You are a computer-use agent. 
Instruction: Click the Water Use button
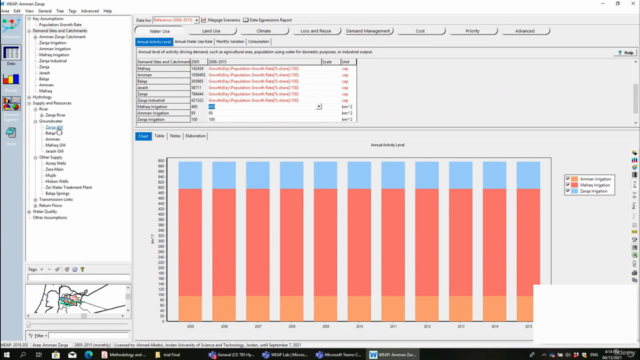[159, 31]
